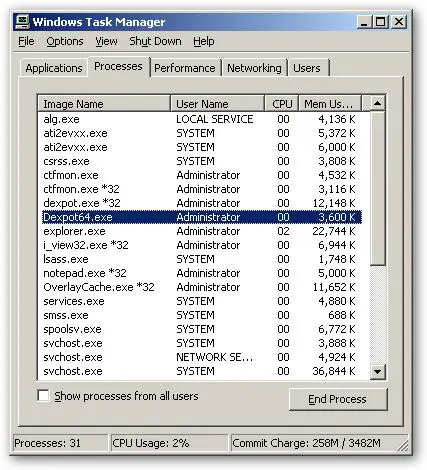Sort by Image Name column header
This screenshot has height=470, width=427.
click(104, 104)
